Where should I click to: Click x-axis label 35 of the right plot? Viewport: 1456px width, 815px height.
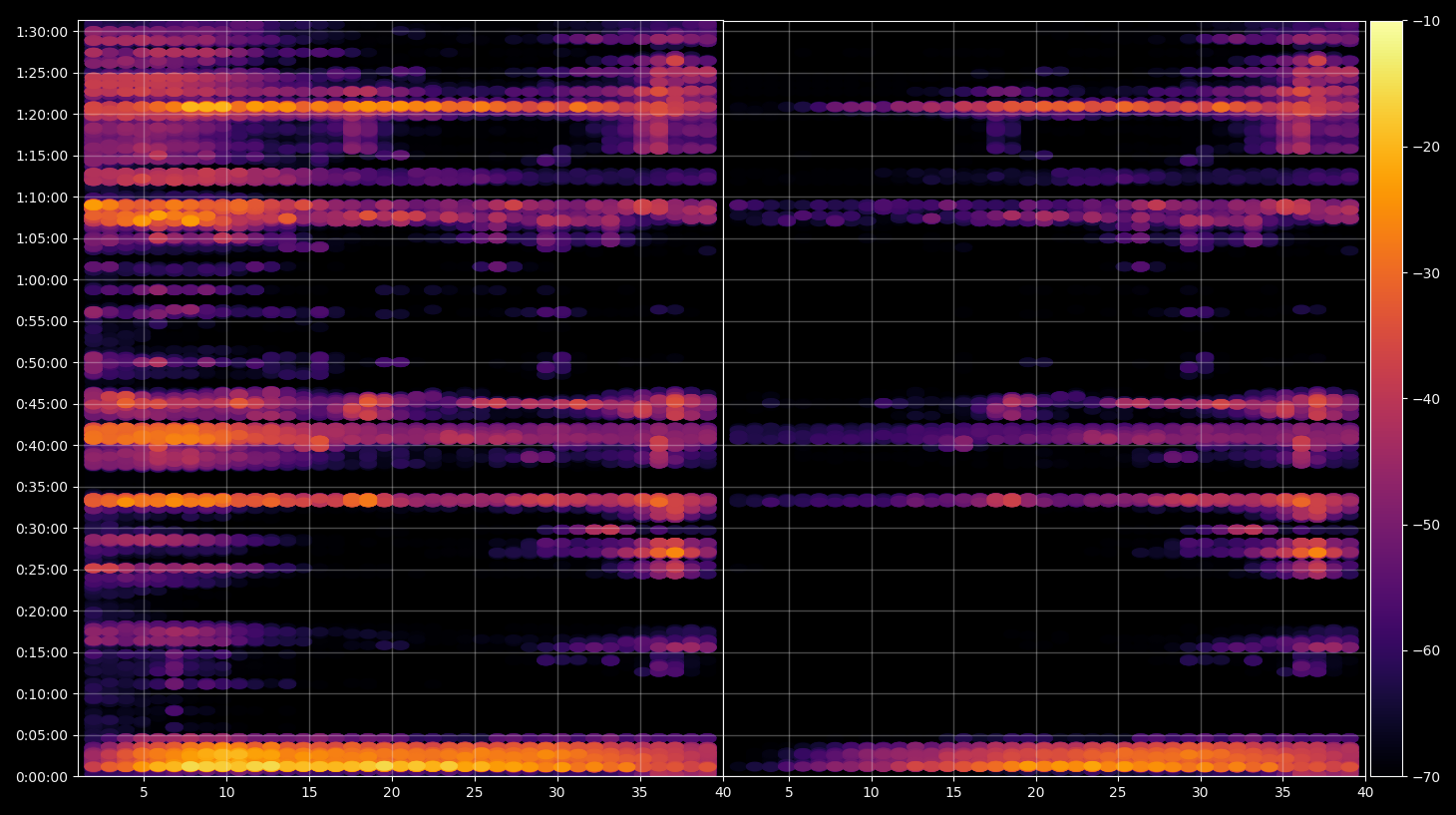click(1282, 793)
